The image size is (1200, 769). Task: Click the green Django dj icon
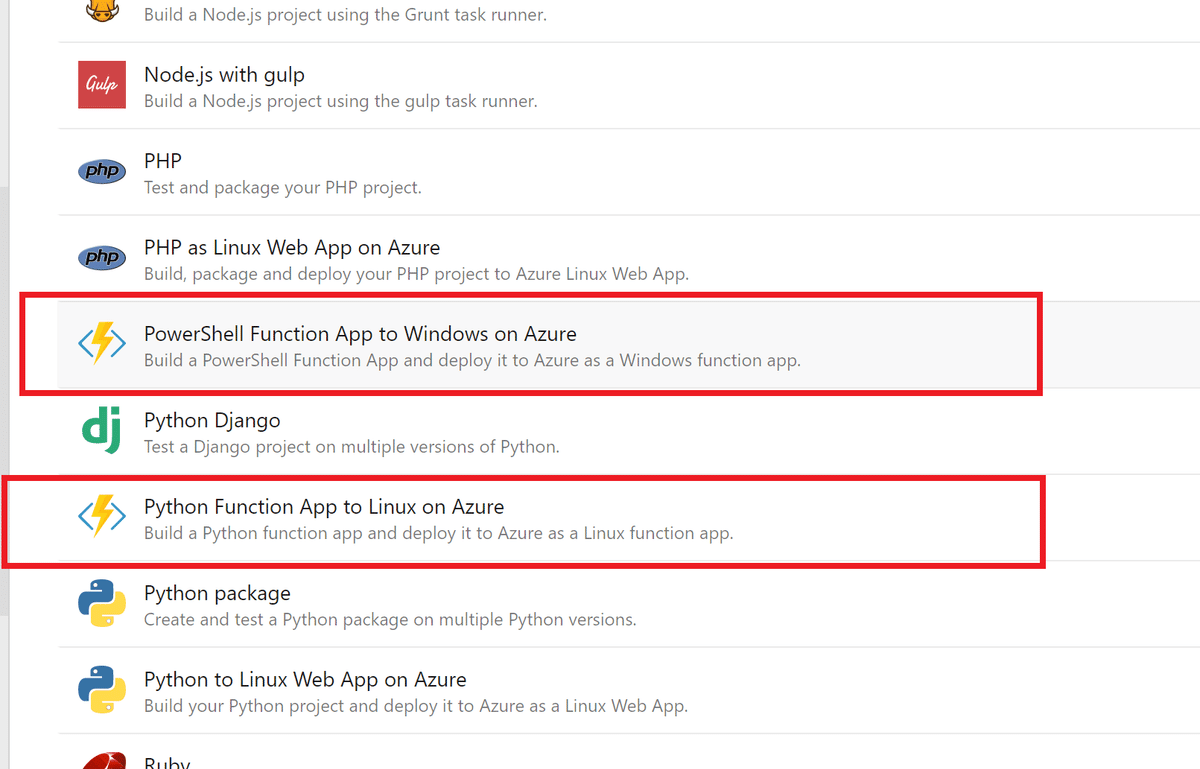point(102,431)
